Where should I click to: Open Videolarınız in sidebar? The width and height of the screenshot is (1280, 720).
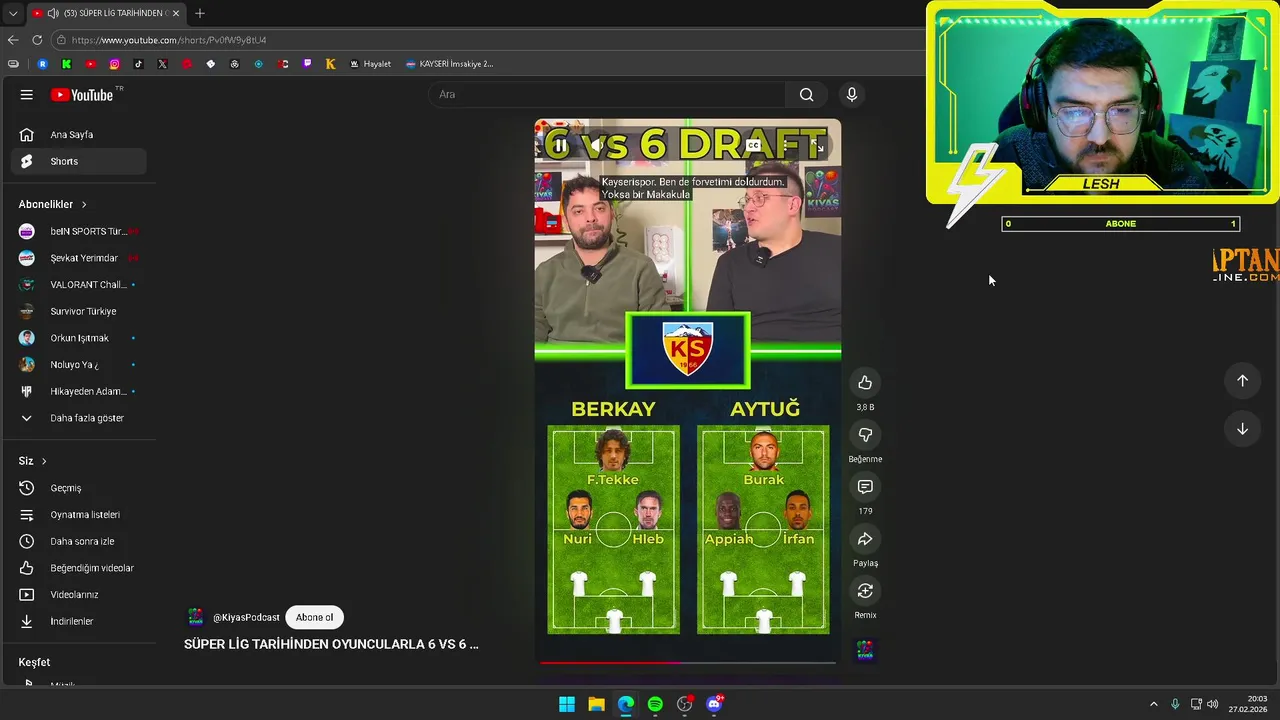point(78,595)
